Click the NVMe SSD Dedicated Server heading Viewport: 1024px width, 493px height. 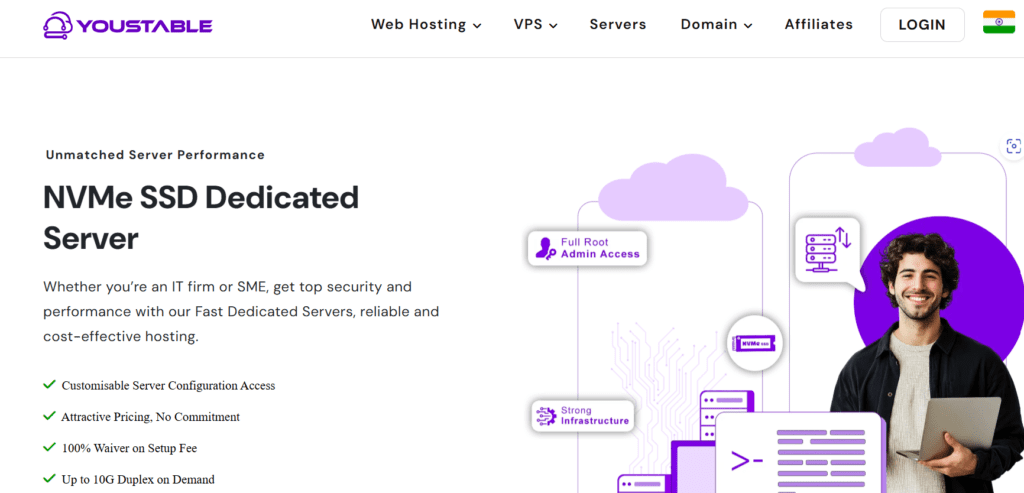(201, 218)
